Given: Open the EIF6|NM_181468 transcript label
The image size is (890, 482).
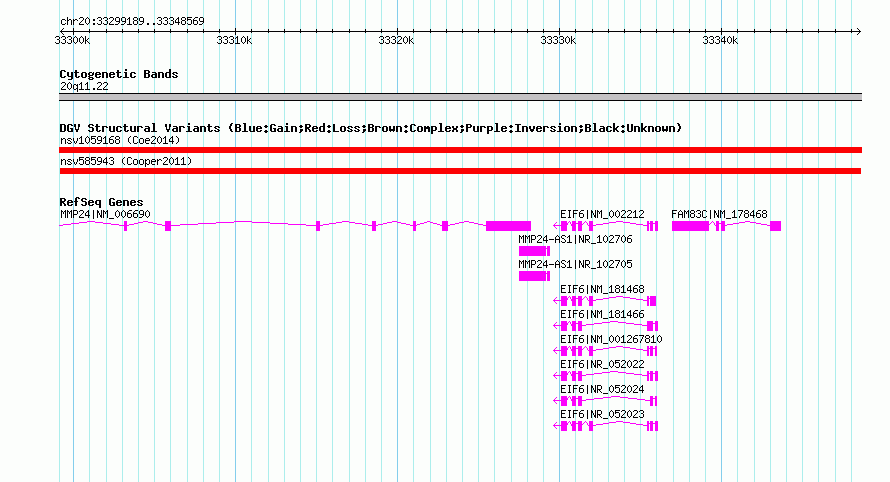Looking at the screenshot, I should click(x=602, y=289).
